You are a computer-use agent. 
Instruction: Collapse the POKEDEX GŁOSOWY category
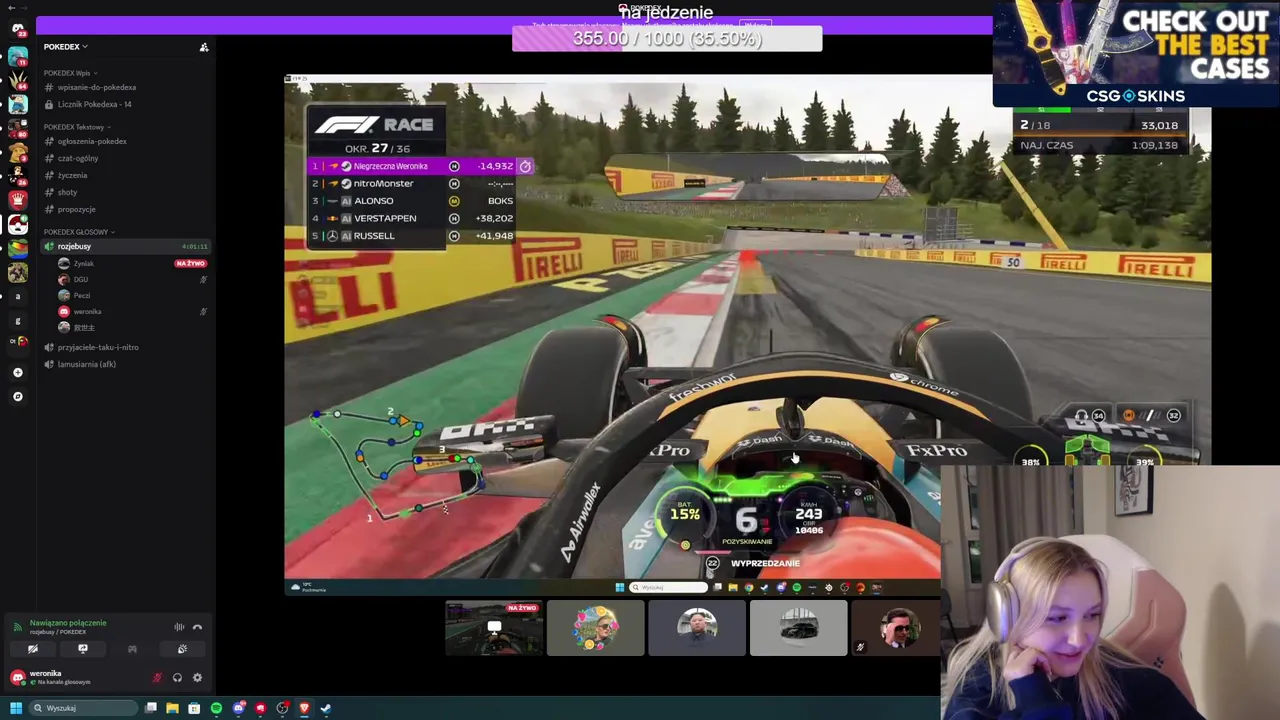[x=78, y=232]
